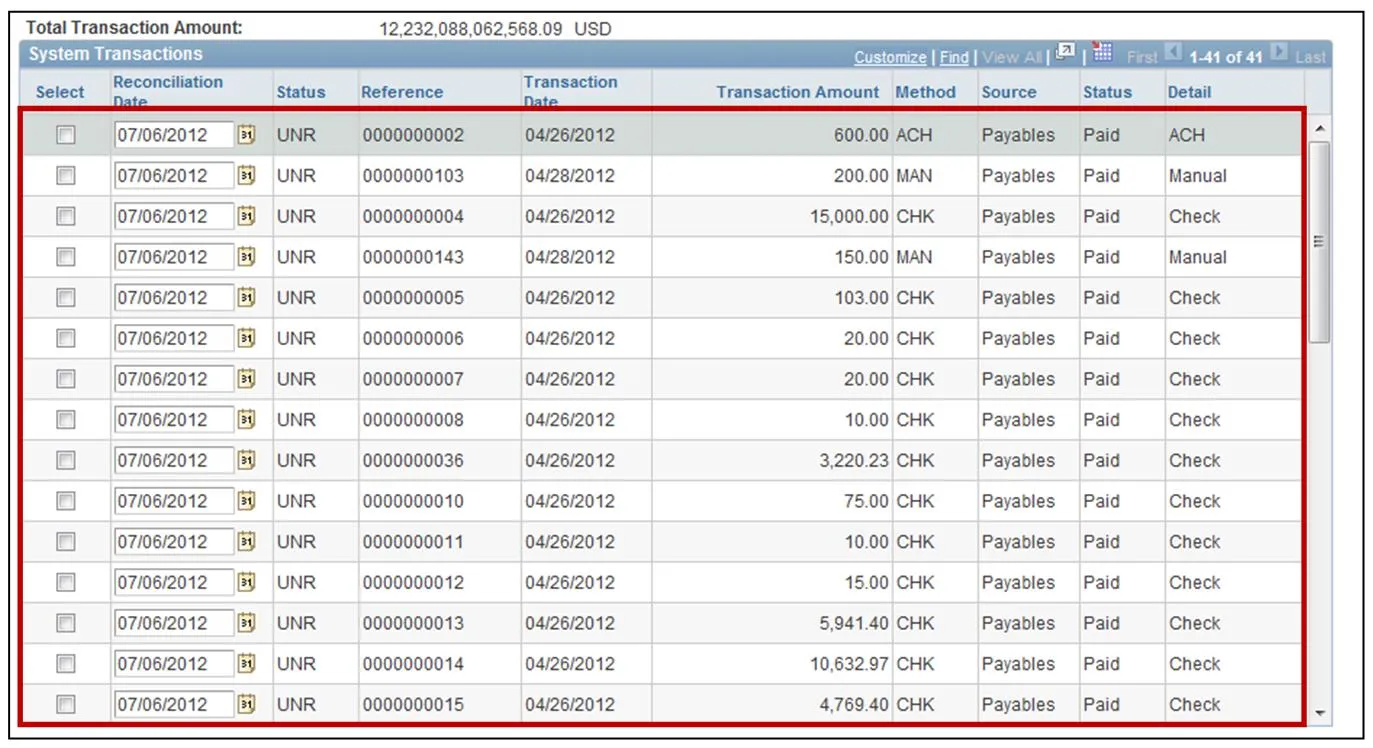
Task: Click the ACH detail cell
Action: [x=1187, y=135]
